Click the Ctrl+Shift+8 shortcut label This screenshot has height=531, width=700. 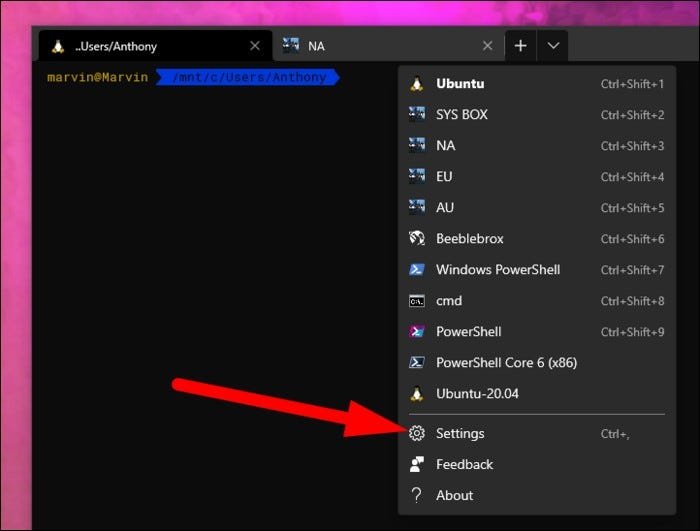(x=632, y=301)
